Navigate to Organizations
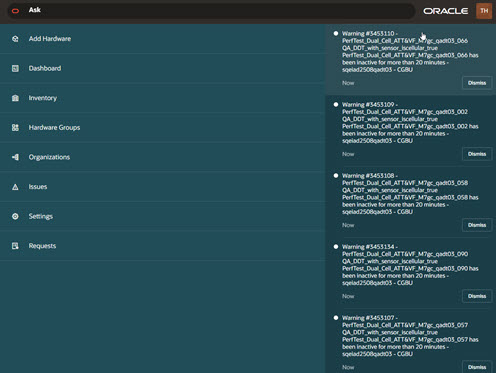Image resolution: width=496 pixels, height=373 pixels. coord(162,157)
